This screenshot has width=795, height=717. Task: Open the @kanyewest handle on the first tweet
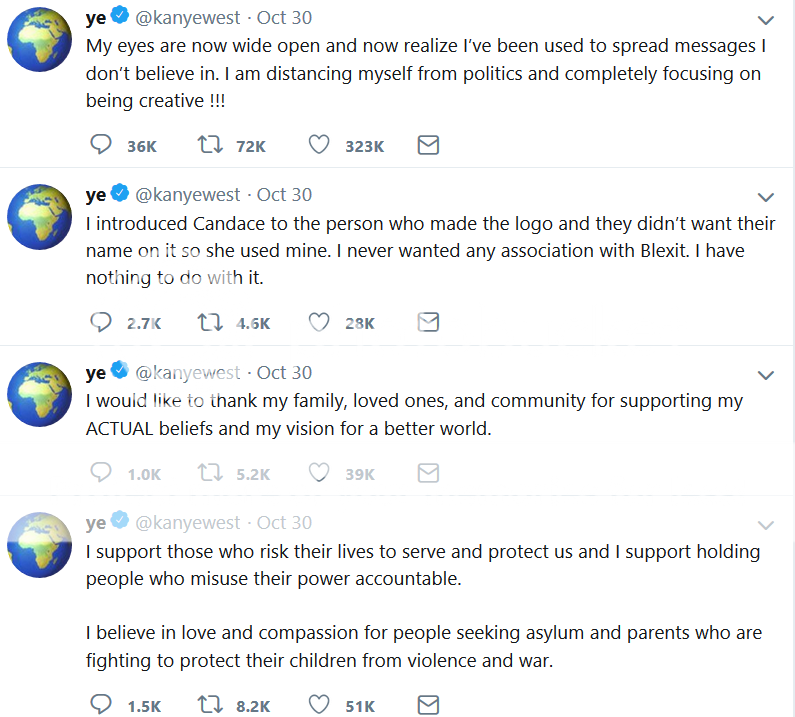click(187, 18)
